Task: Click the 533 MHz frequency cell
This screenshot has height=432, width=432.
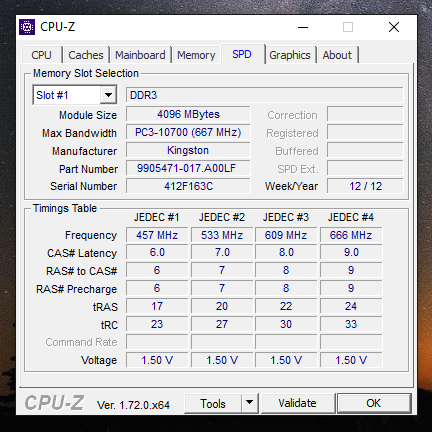Action: click(222, 235)
